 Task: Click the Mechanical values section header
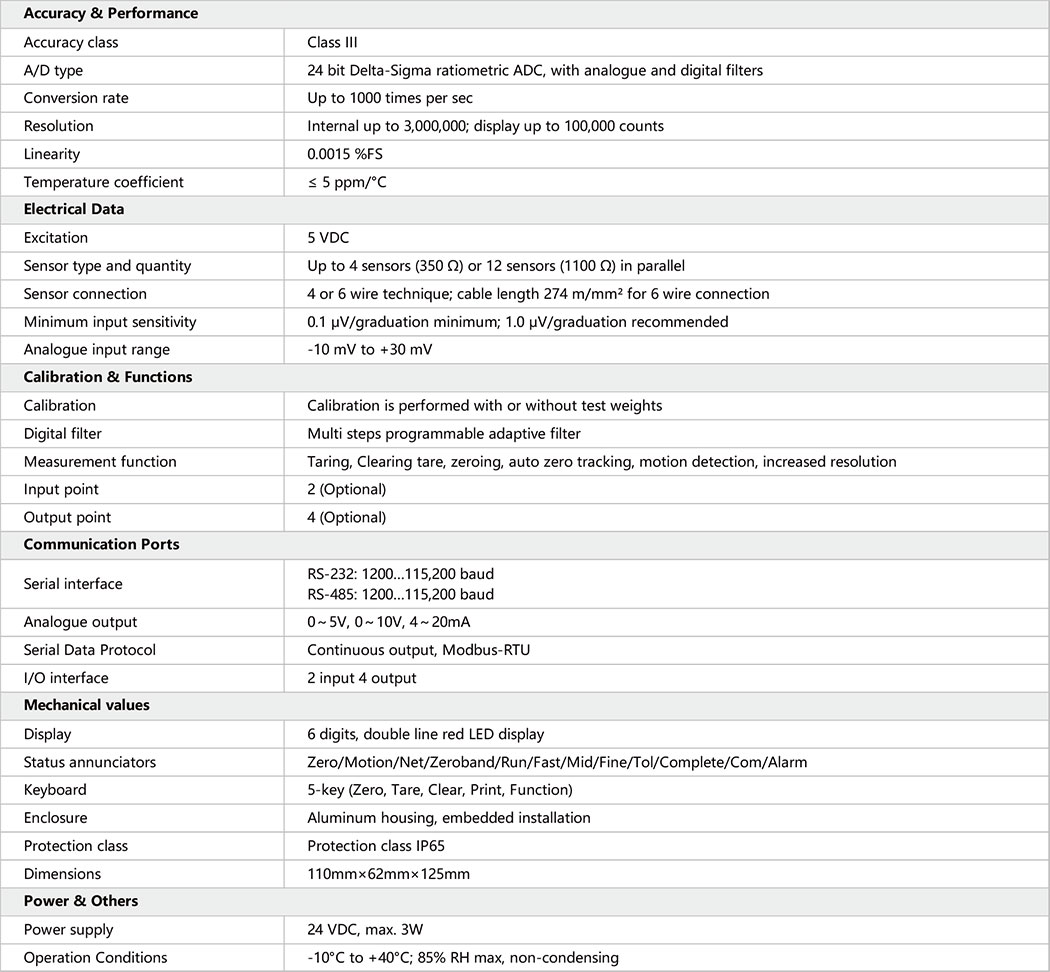[x=87, y=705]
